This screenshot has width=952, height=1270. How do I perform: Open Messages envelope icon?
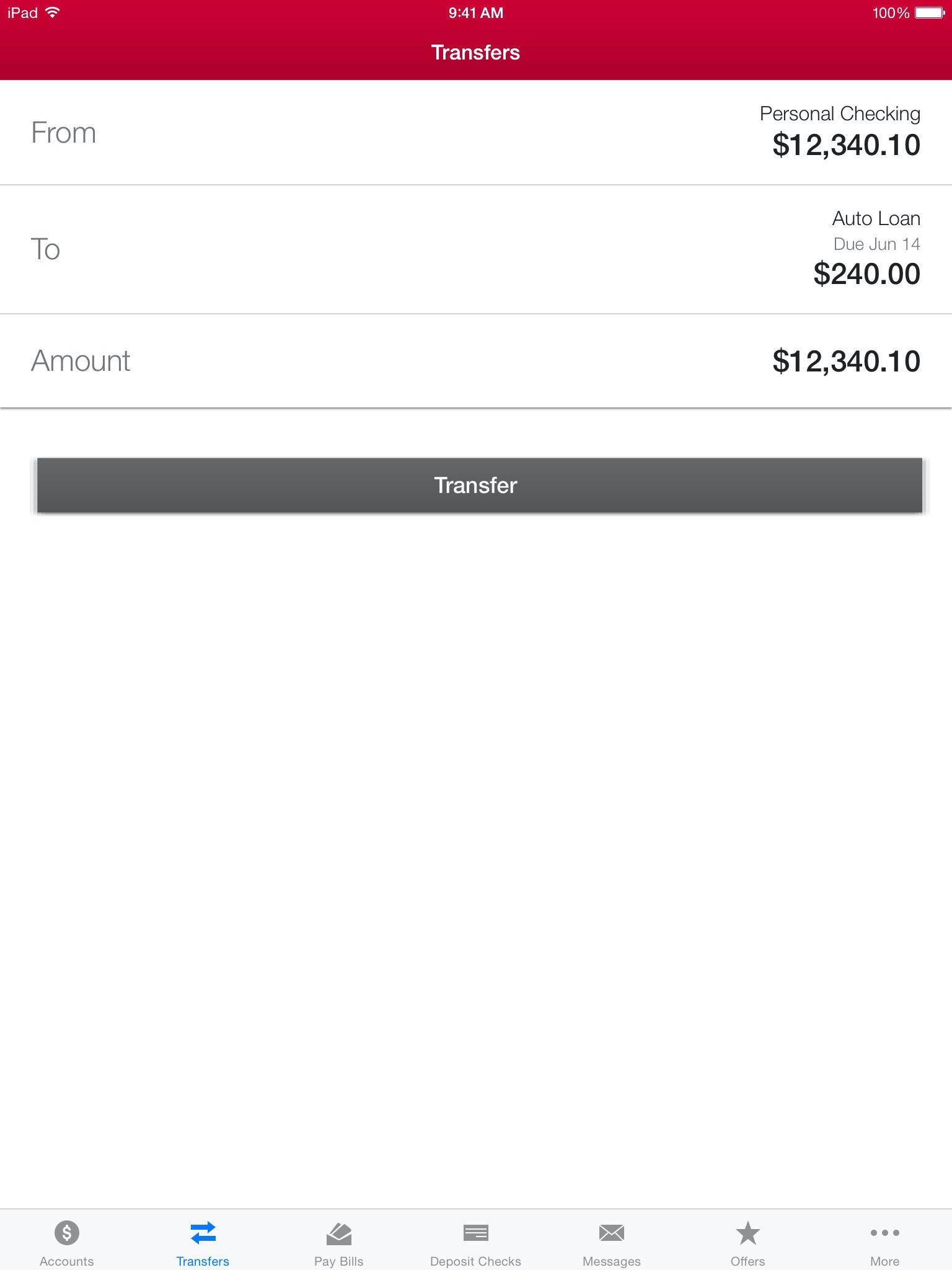pos(611,1232)
